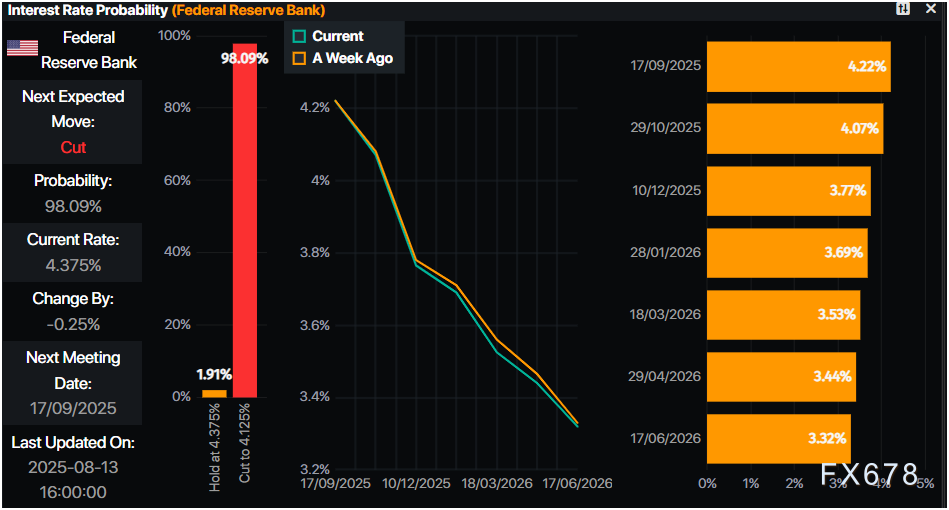Select the 29/10/2025 bar showing 4.07%
This screenshot has height=510, width=949.
(x=794, y=128)
